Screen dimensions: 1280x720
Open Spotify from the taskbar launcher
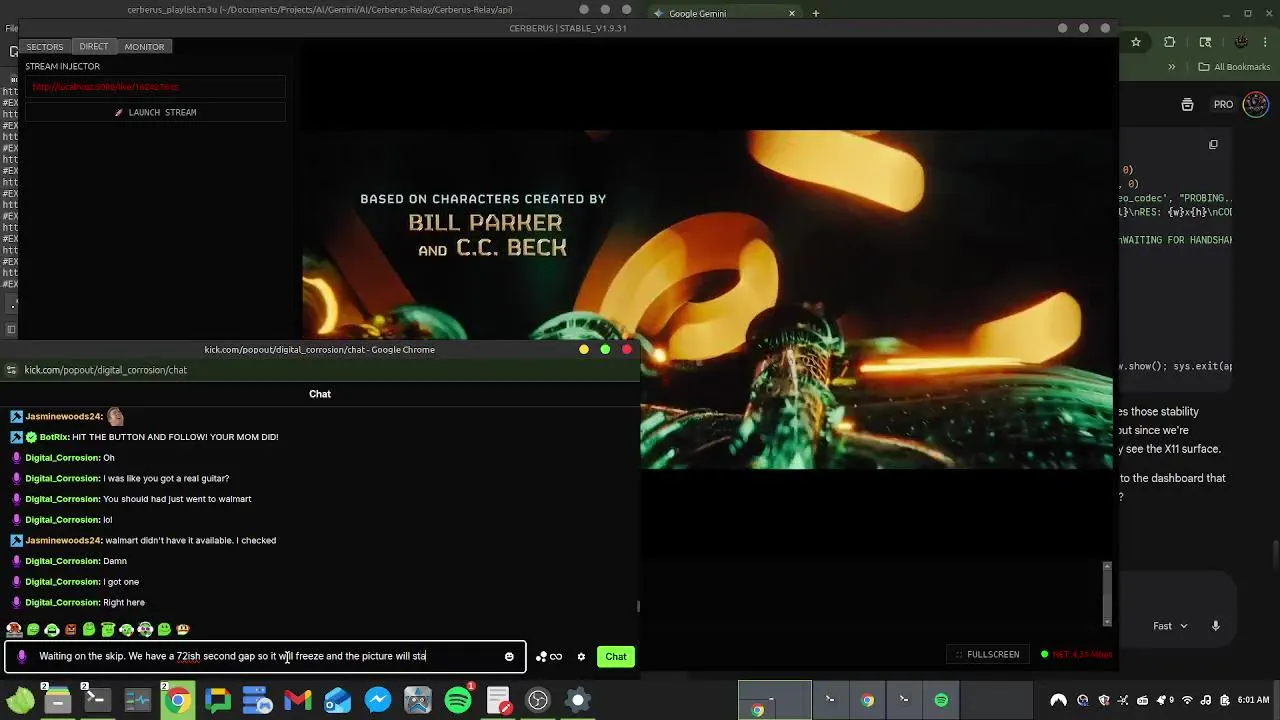(x=458, y=700)
